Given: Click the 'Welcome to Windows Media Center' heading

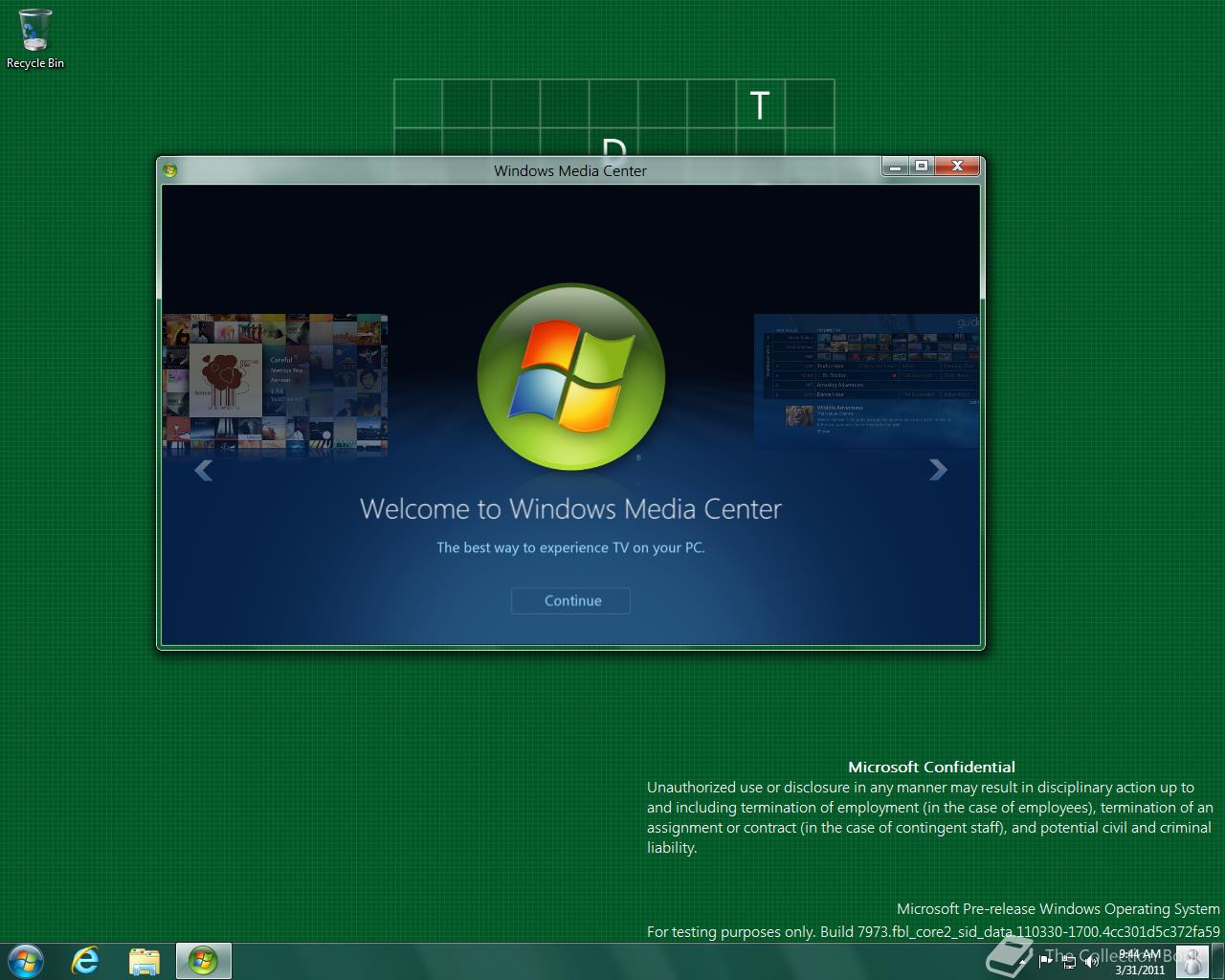Looking at the screenshot, I should click(x=570, y=508).
